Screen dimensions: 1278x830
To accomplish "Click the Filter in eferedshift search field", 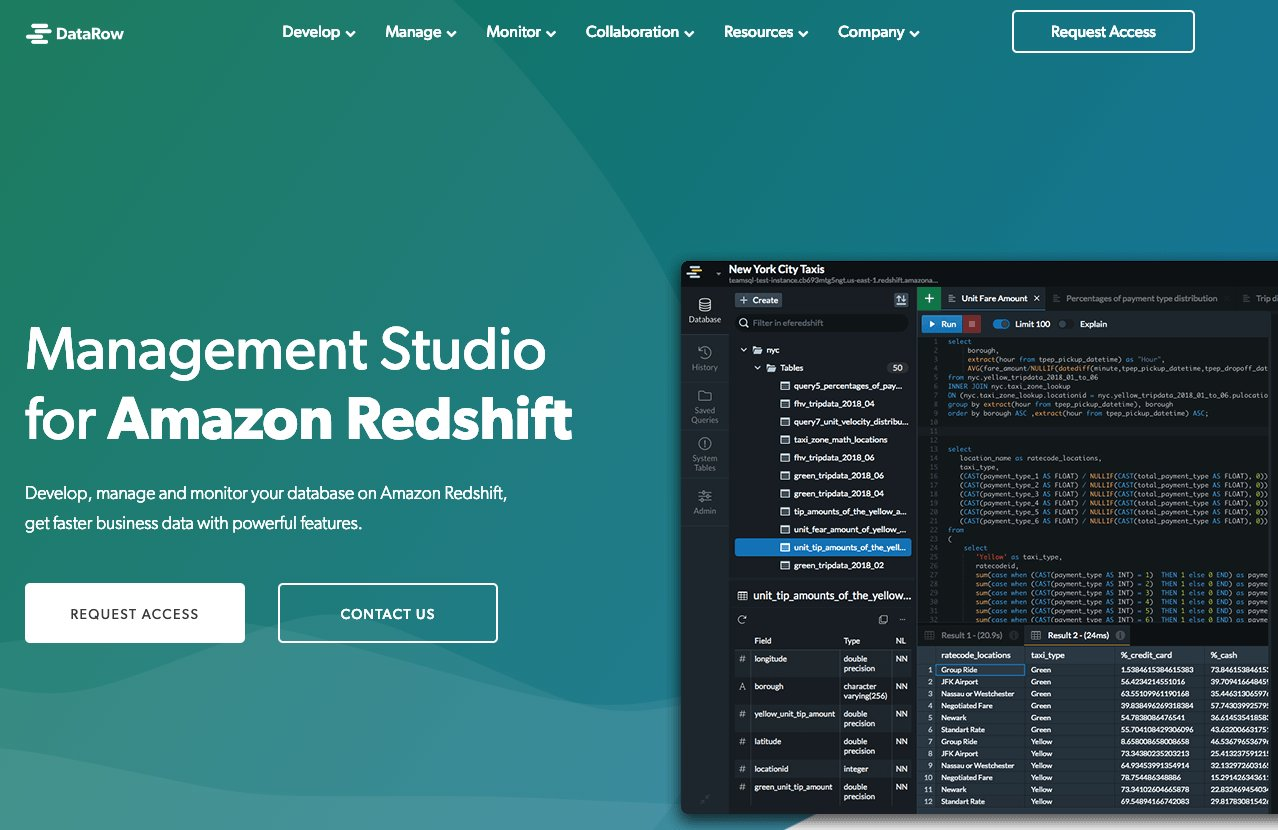I will [x=822, y=323].
